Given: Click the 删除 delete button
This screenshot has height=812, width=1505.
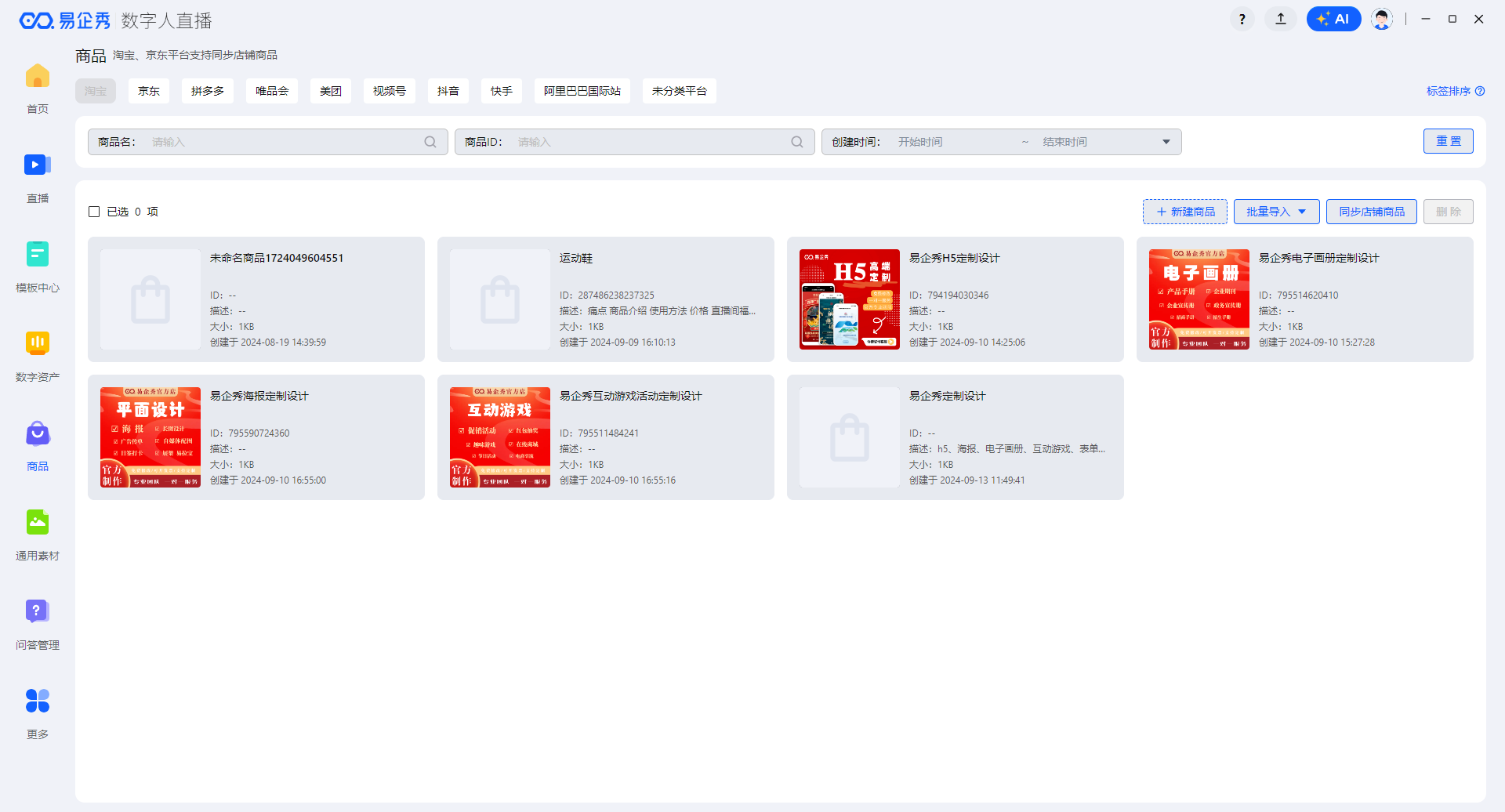Looking at the screenshot, I should point(1449,212).
